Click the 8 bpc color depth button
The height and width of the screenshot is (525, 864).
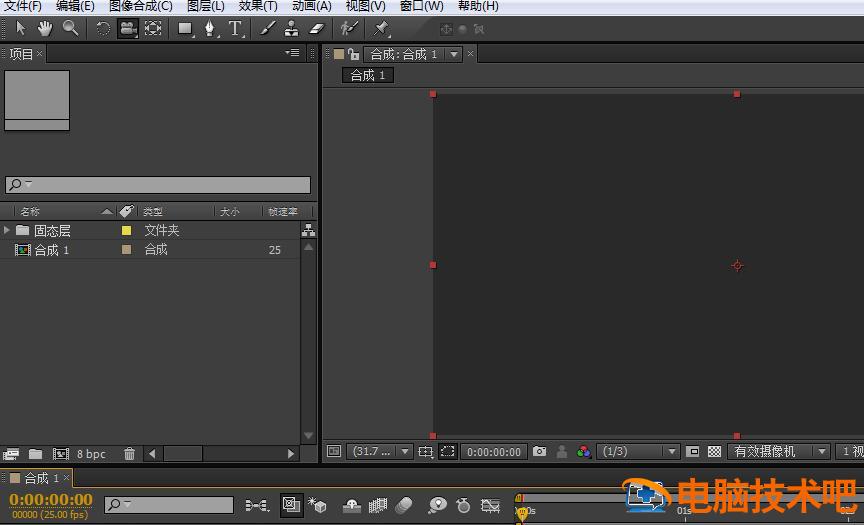[x=91, y=454]
